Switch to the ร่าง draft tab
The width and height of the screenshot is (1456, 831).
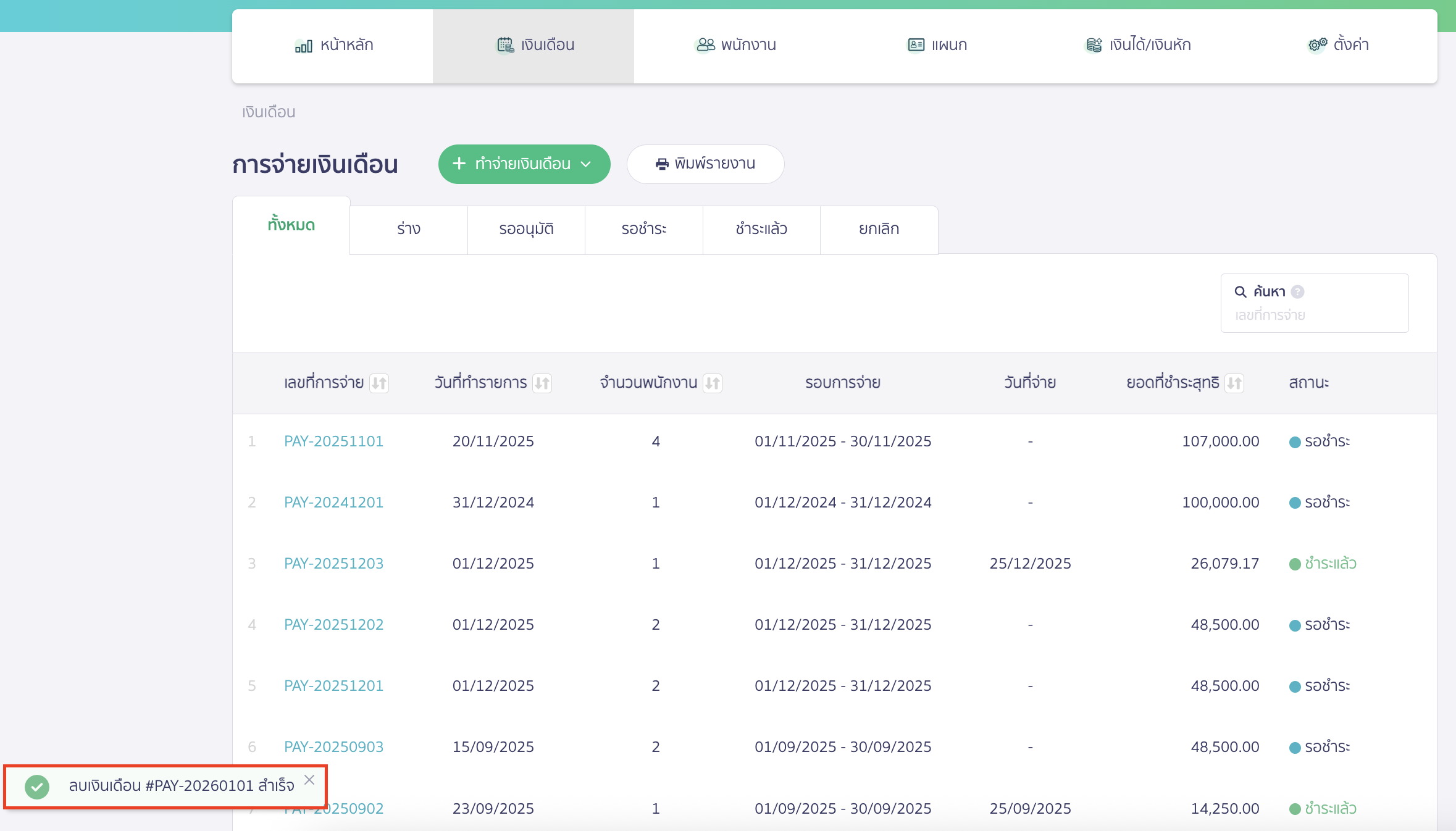point(408,229)
